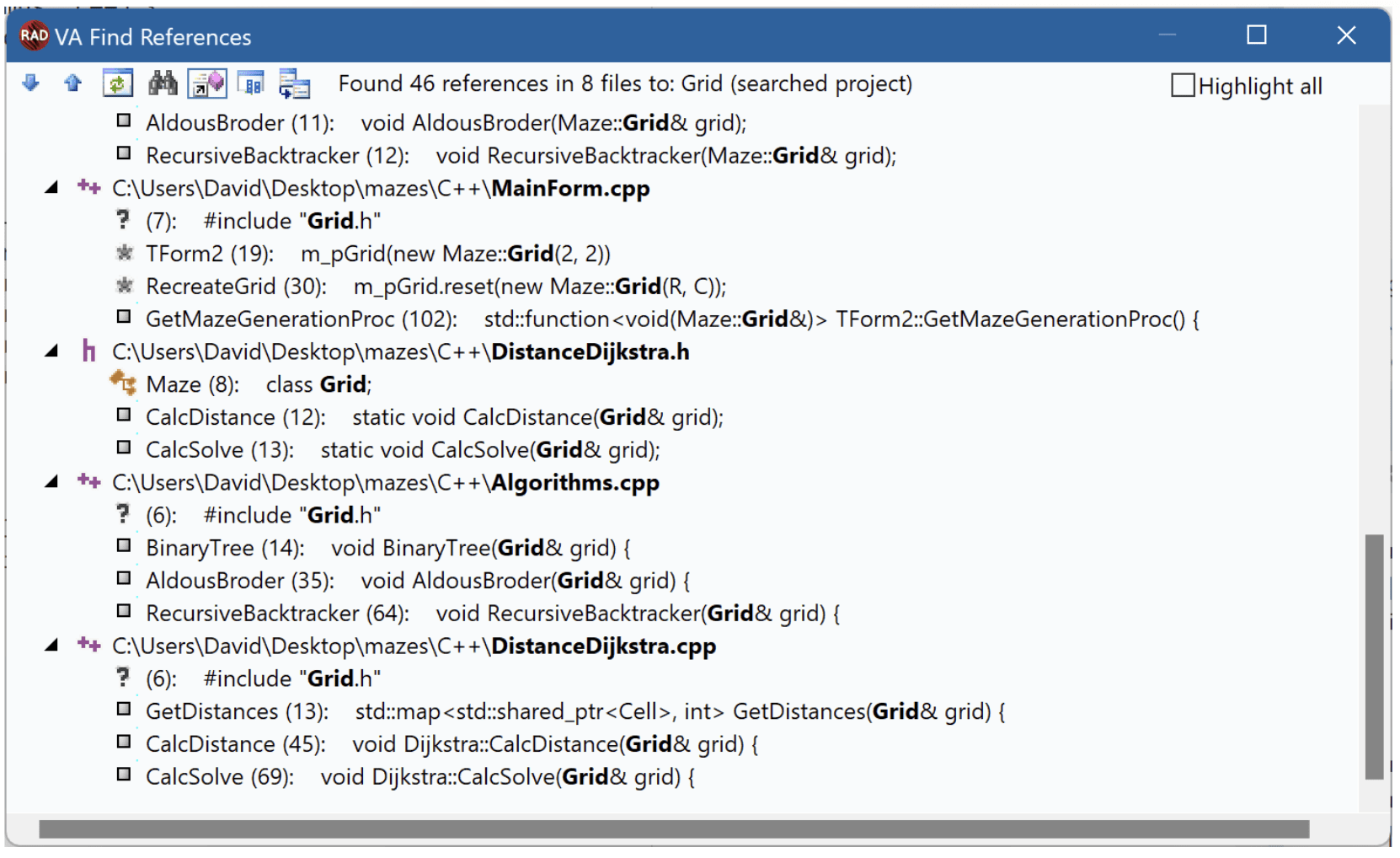Open the find binoculars tool
1400x858 pixels.
163,83
